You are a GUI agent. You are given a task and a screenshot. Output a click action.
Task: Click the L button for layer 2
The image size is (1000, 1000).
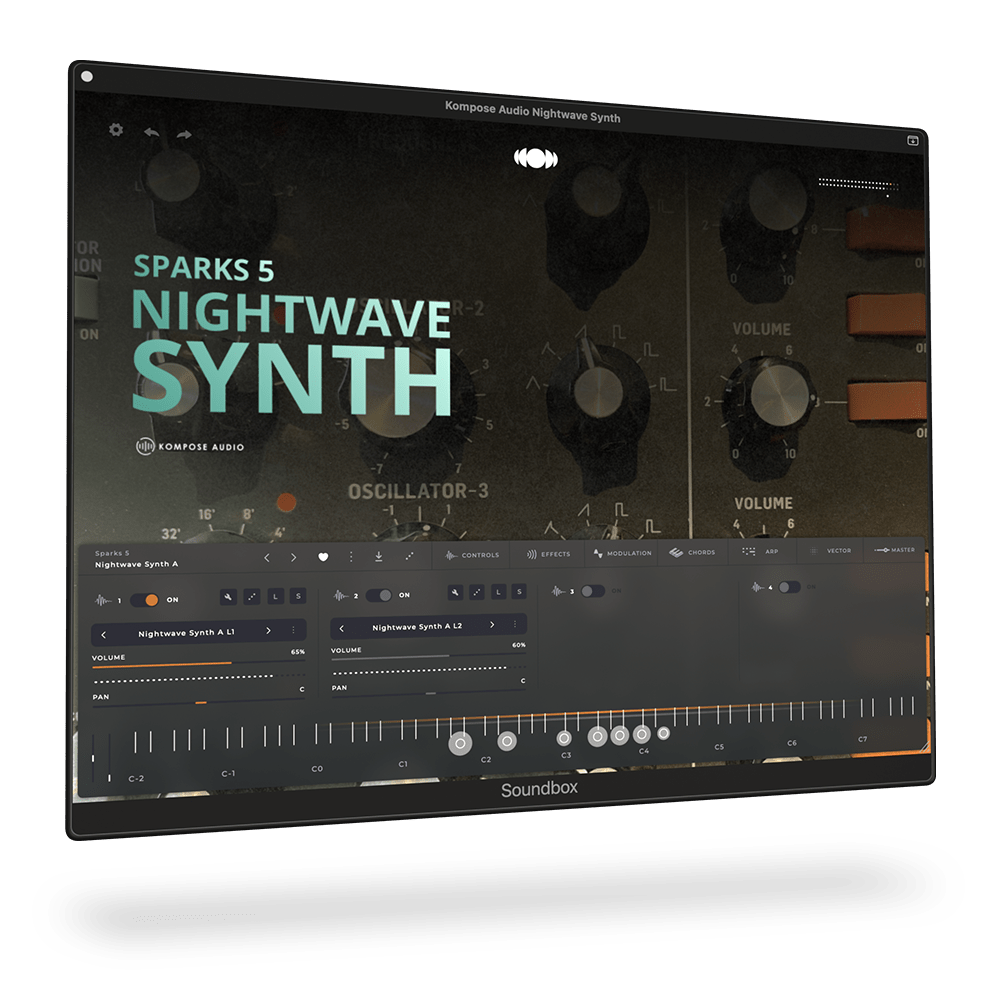[x=499, y=591]
